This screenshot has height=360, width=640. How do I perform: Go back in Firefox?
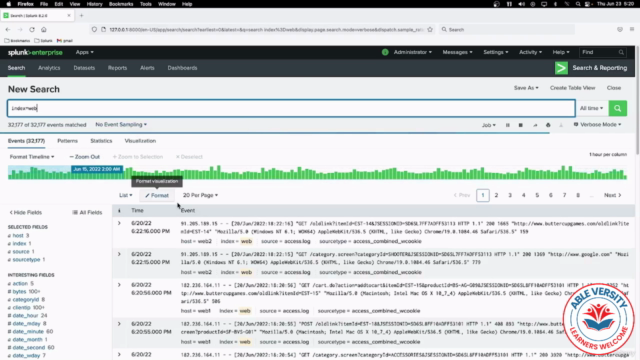[8, 29]
